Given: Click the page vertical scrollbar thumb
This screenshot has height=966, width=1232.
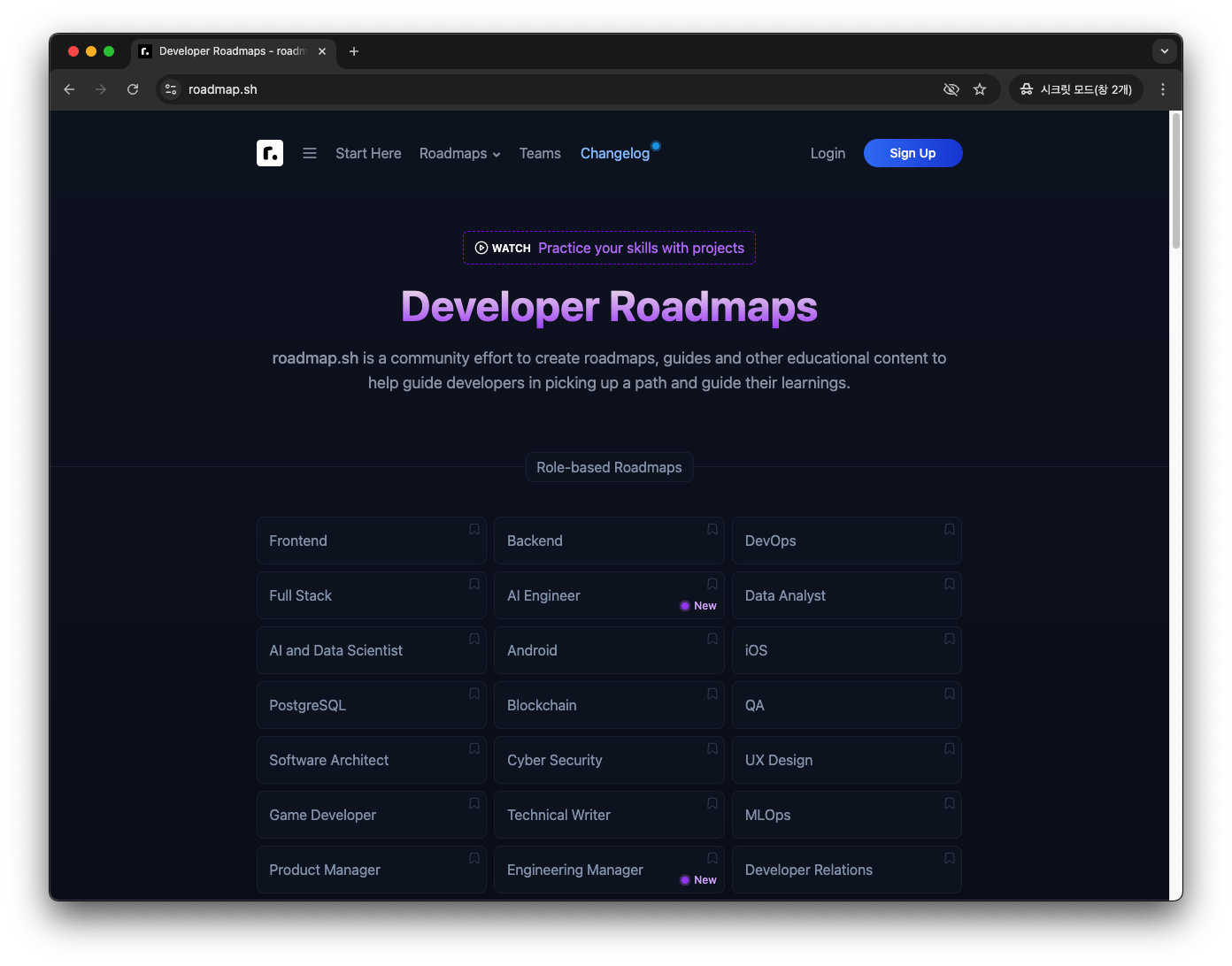Looking at the screenshot, I should [x=1176, y=180].
